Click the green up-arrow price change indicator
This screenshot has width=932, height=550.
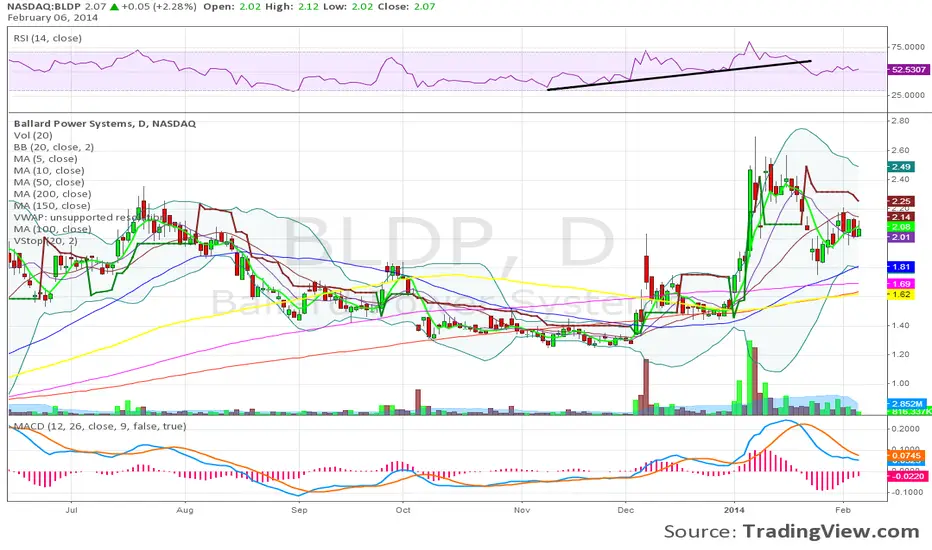click(114, 7)
